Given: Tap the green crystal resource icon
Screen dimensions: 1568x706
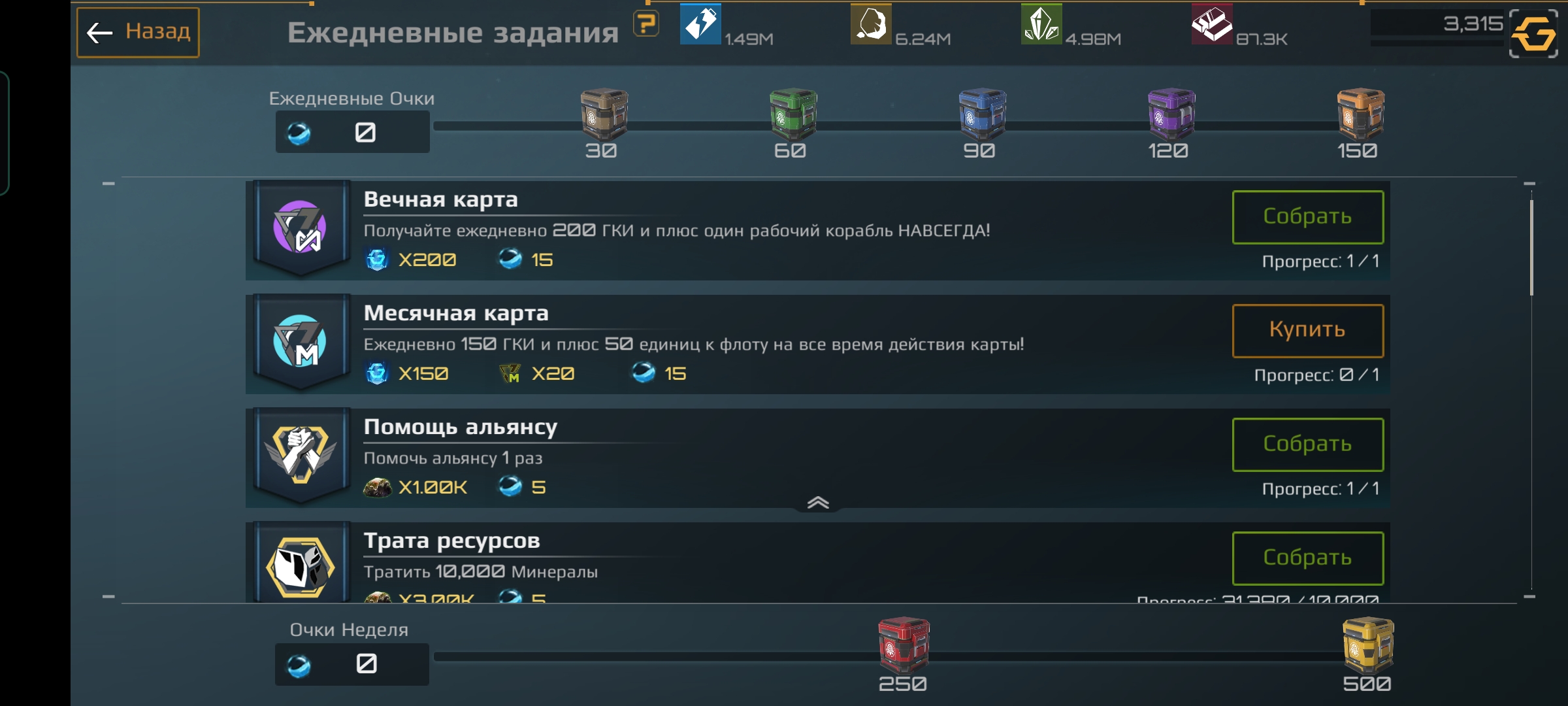Looking at the screenshot, I should [x=1041, y=24].
